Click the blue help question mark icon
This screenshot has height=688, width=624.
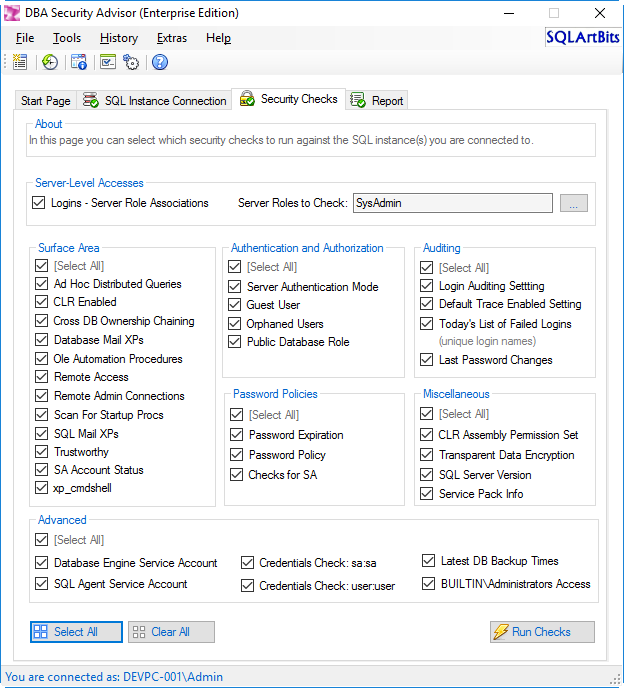coord(160,62)
